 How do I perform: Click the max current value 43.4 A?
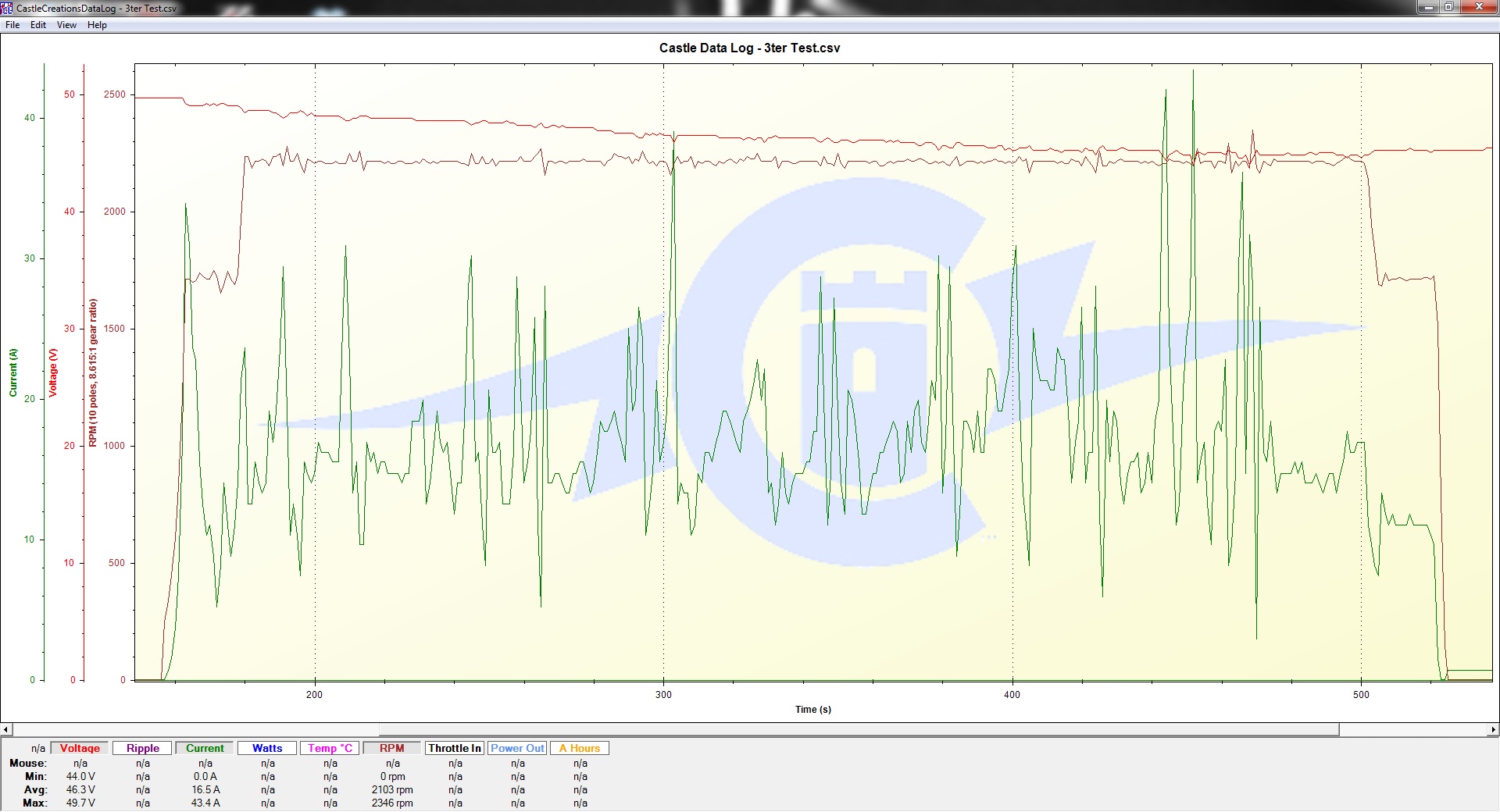[205, 803]
